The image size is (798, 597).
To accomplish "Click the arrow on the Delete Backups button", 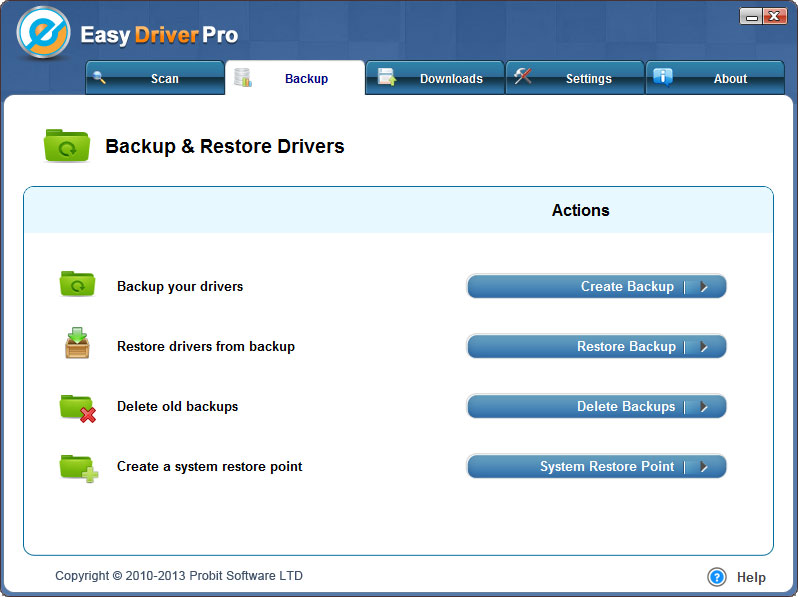I will pos(704,407).
